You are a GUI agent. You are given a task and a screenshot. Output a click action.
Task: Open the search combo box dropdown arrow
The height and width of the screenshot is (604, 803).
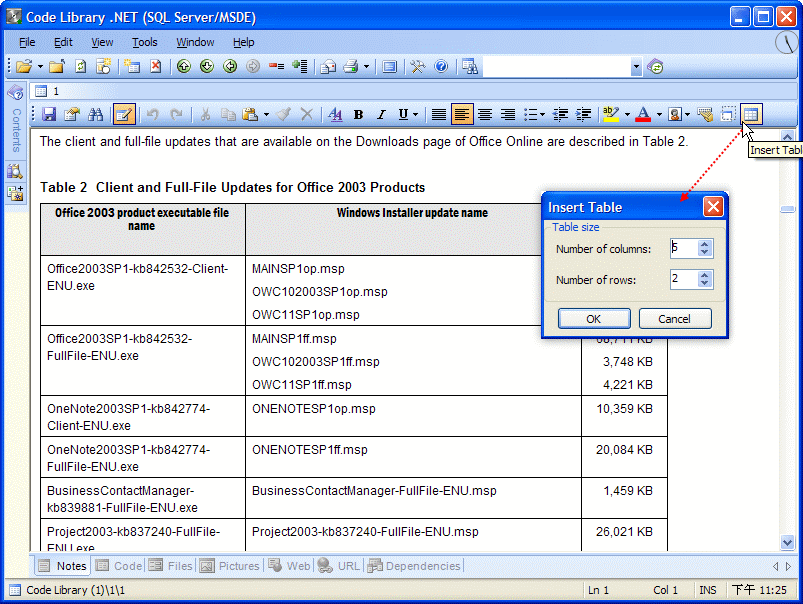636,67
